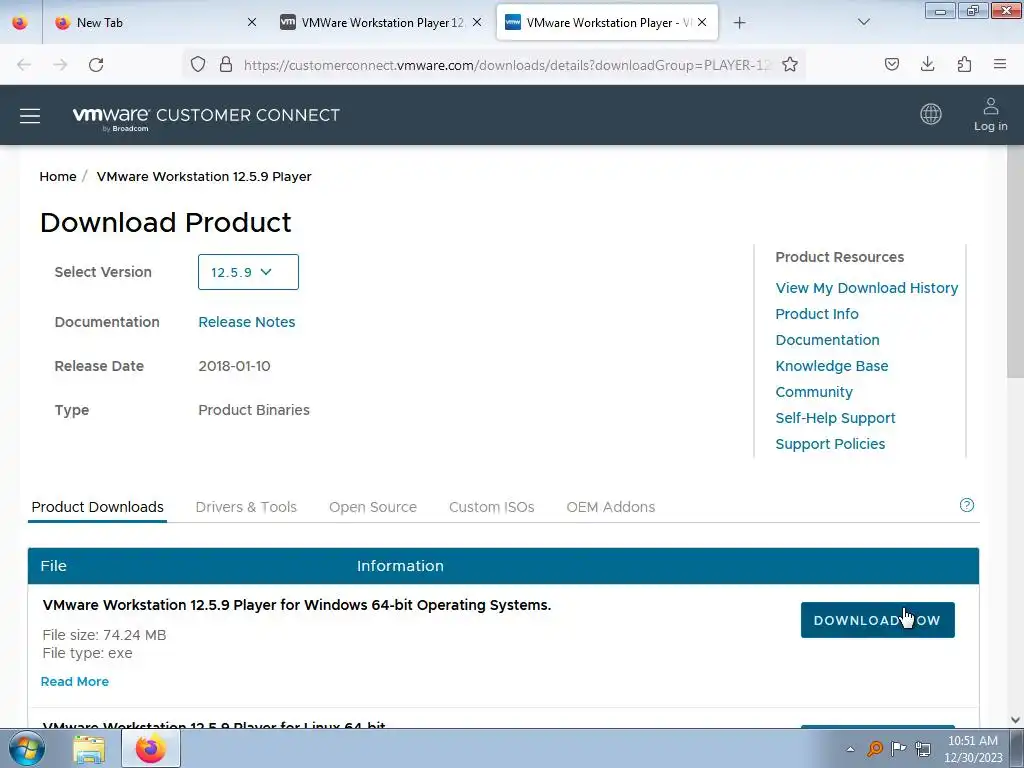Show hidden system tray icons
This screenshot has height=768, width=1024.
850,749
